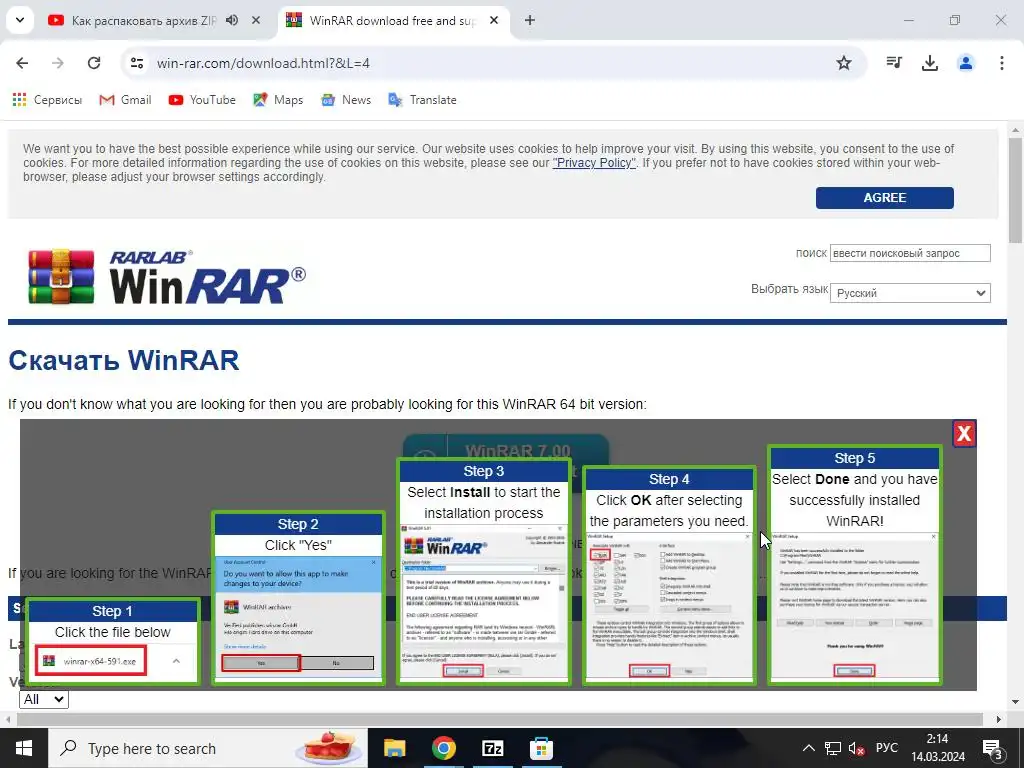Open 7-Zip from the taskbar
The height and width of the screenshot is (768, 1024).
point(492,748)
